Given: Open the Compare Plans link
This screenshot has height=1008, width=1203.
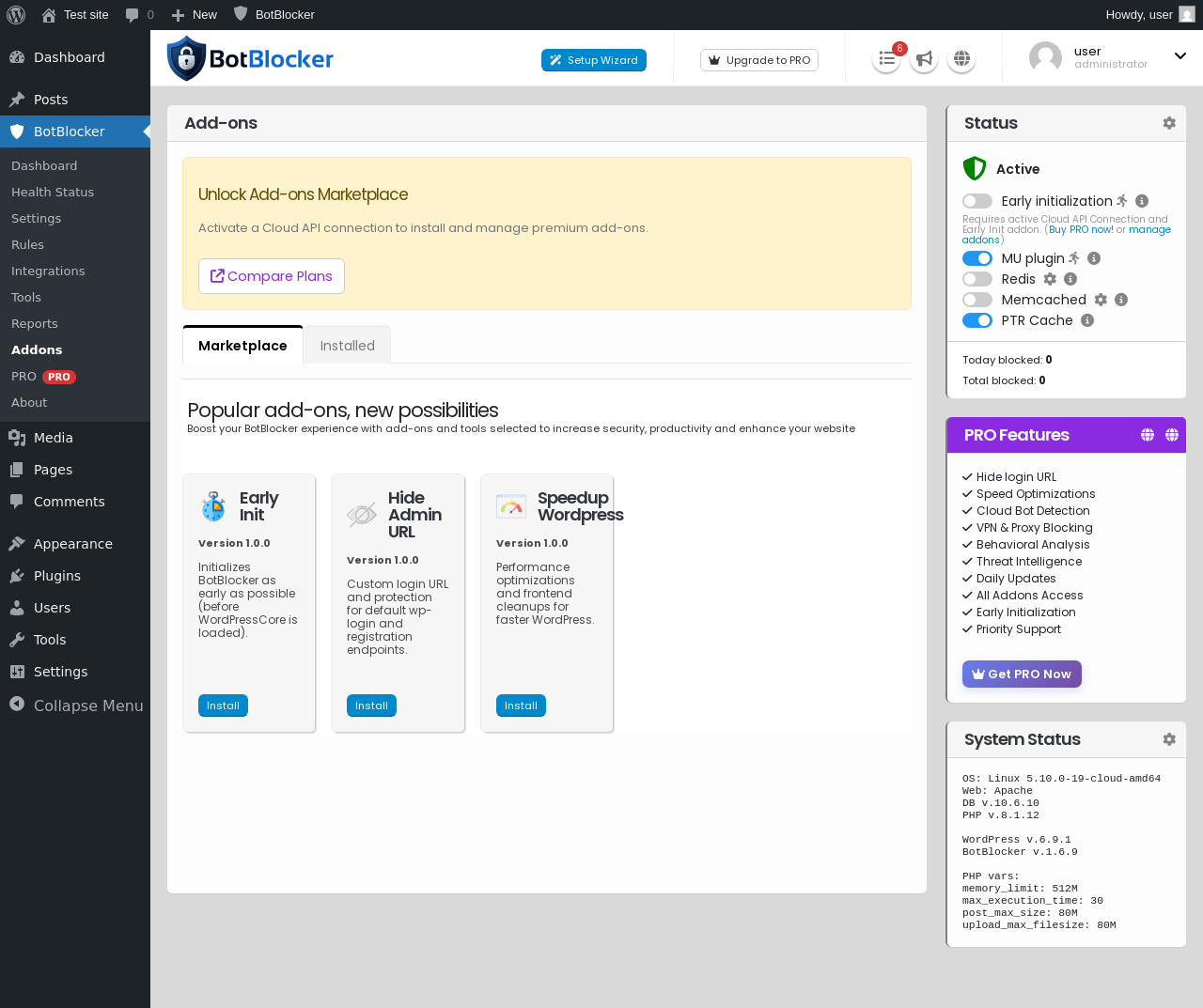Looking at the screenshot, I should coord(272,276).
